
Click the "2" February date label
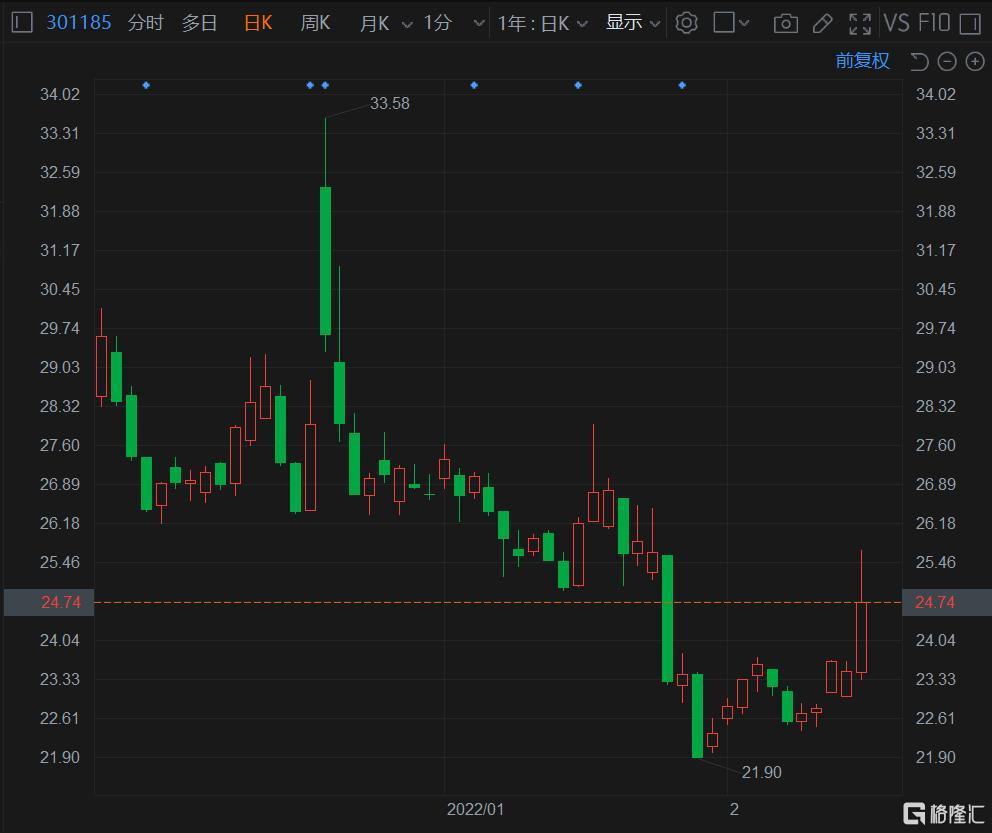734,810
